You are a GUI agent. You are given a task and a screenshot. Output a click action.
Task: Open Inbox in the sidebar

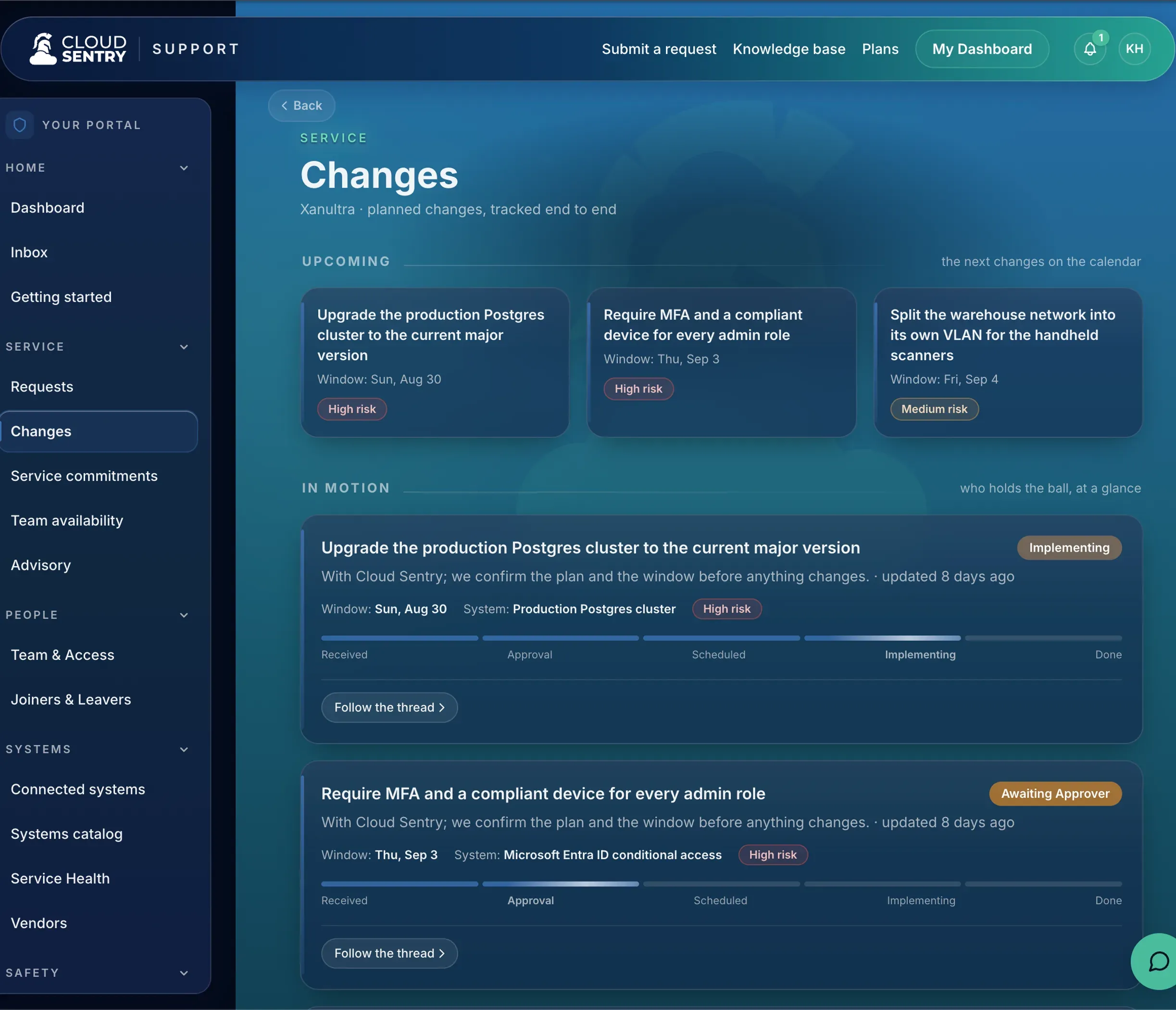(99, 252)
